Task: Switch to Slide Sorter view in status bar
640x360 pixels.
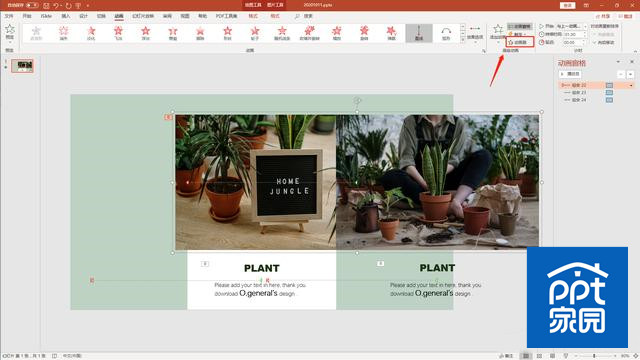Action: click(x=539, y=356)
